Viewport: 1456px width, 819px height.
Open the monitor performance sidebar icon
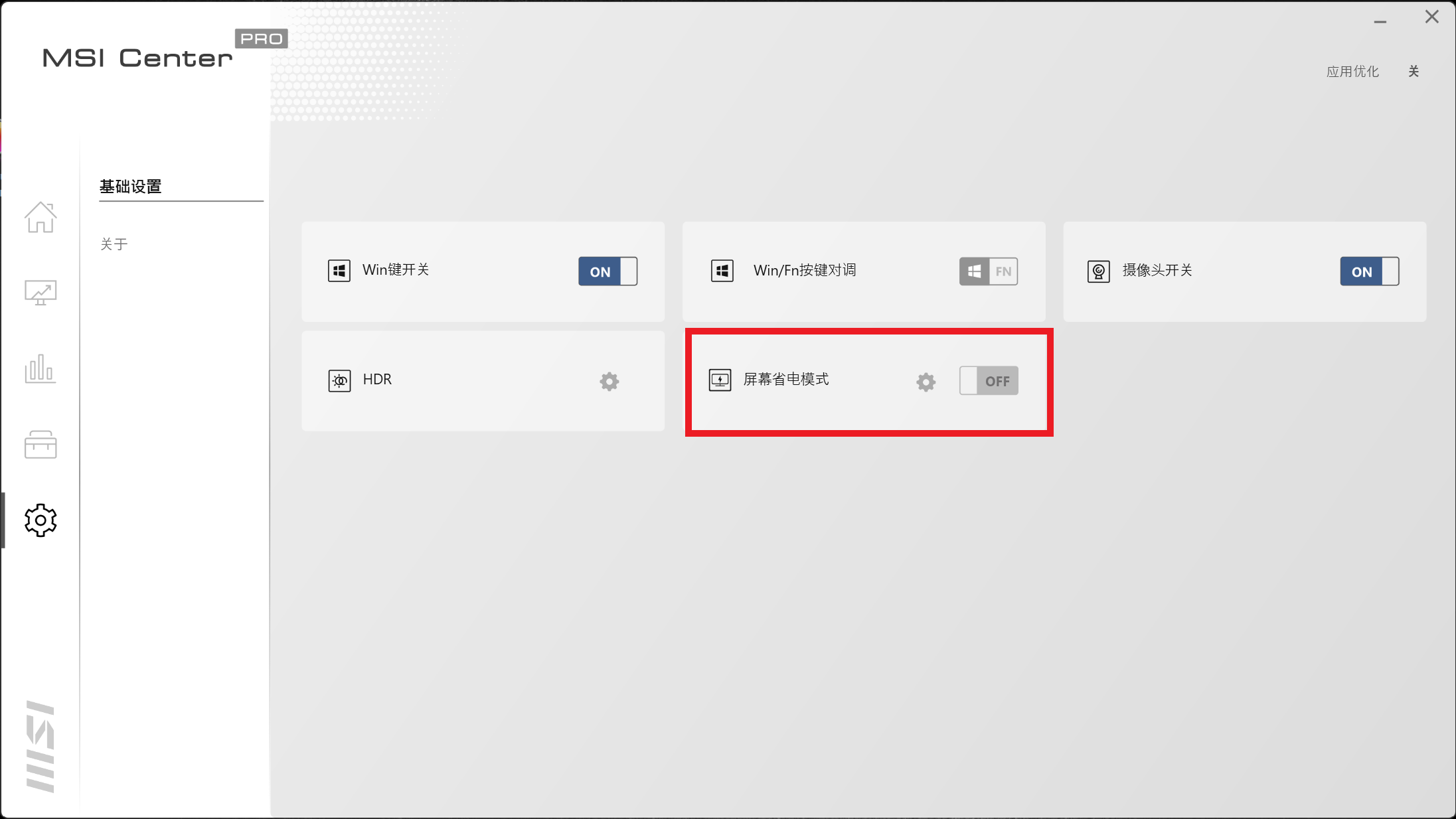click(40, 293)
